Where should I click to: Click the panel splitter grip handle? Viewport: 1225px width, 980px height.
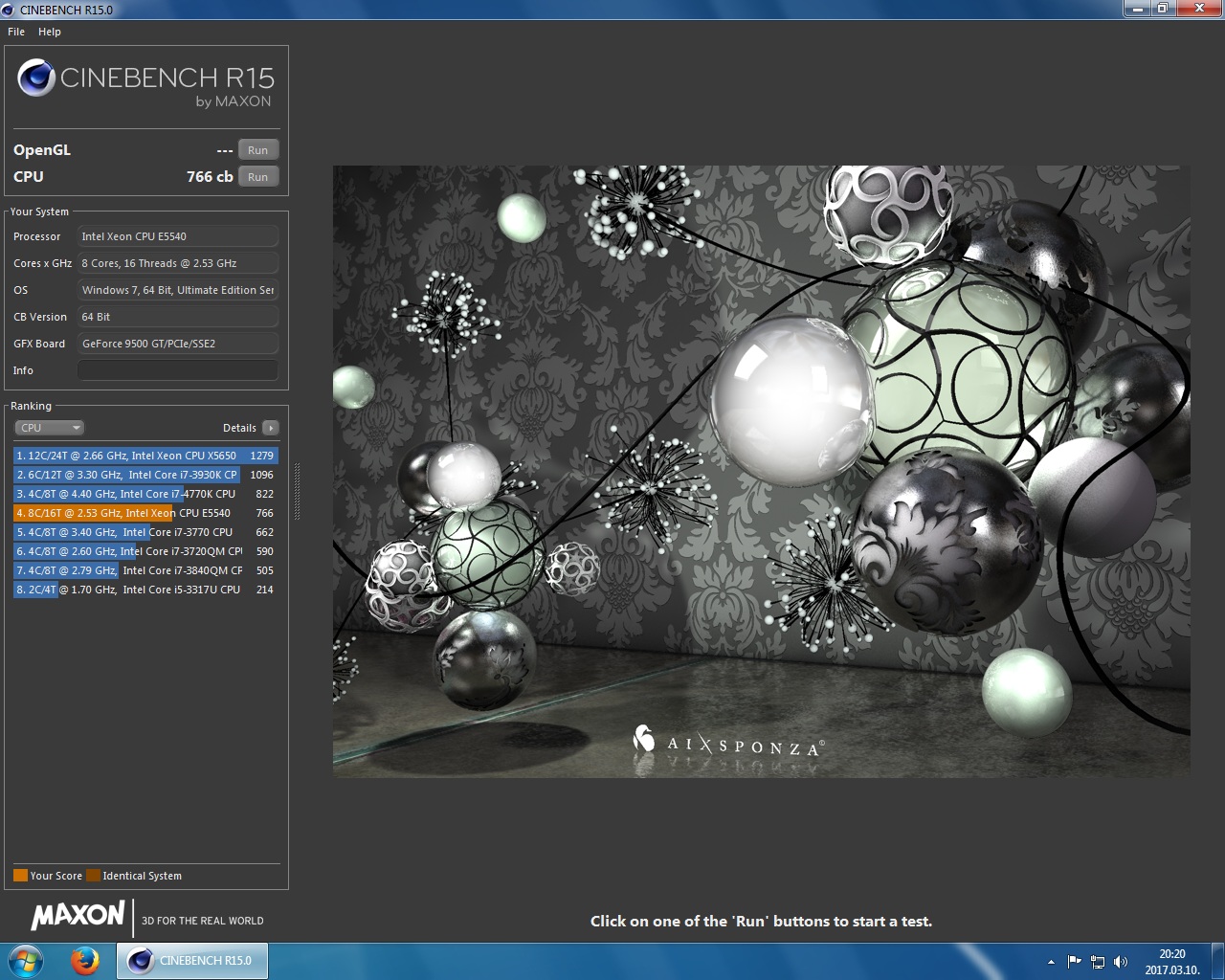tap(297, 492)
